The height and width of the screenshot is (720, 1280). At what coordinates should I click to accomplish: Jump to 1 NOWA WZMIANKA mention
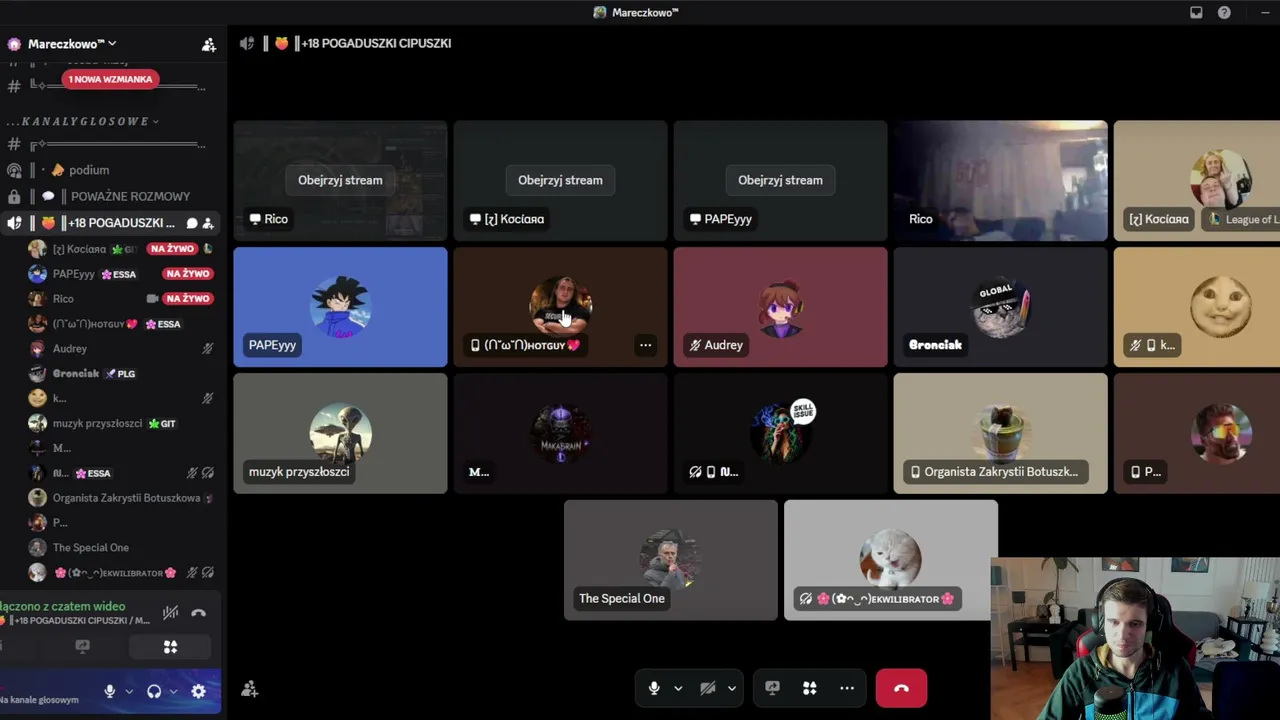[x=110, y=79]
